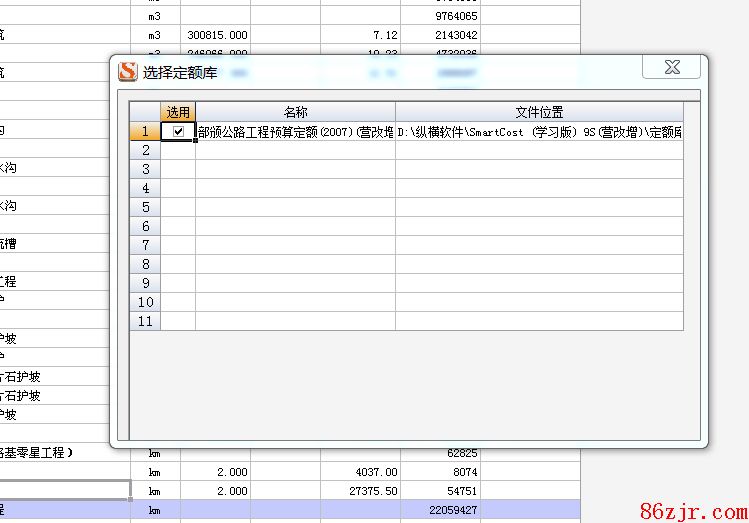Select row number 1 header in grid
This screenshot has height=523, width=749.
click(145, 131)
